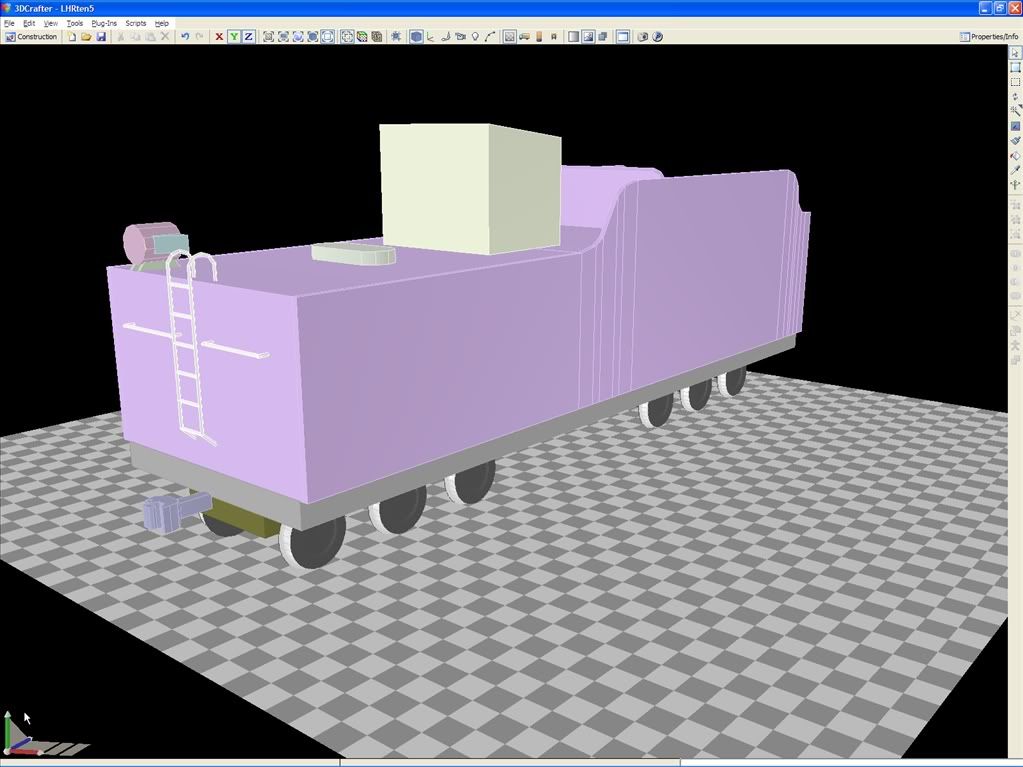Click the rear coupler on the model
1023x767 pixels.
175,511
